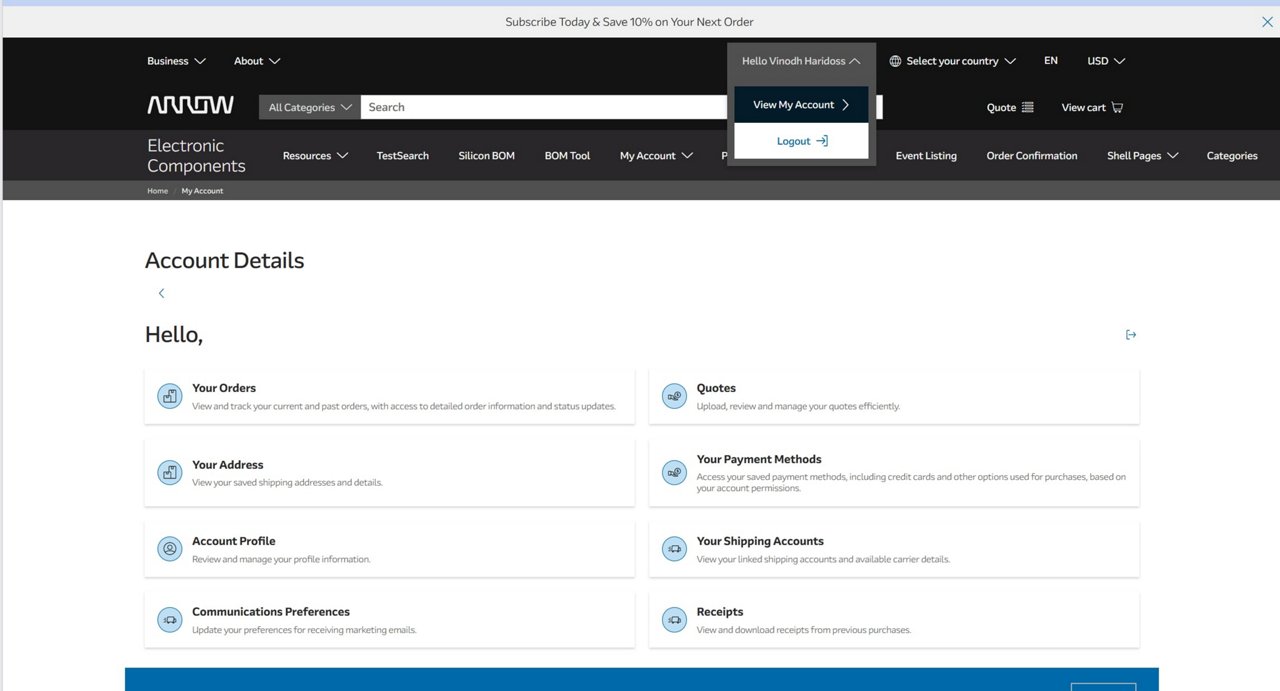The width and height of the screenshot is (1280, 691).
Task: Open Silicon BOM in navigation bar
Action: click(x=487, y=156)
